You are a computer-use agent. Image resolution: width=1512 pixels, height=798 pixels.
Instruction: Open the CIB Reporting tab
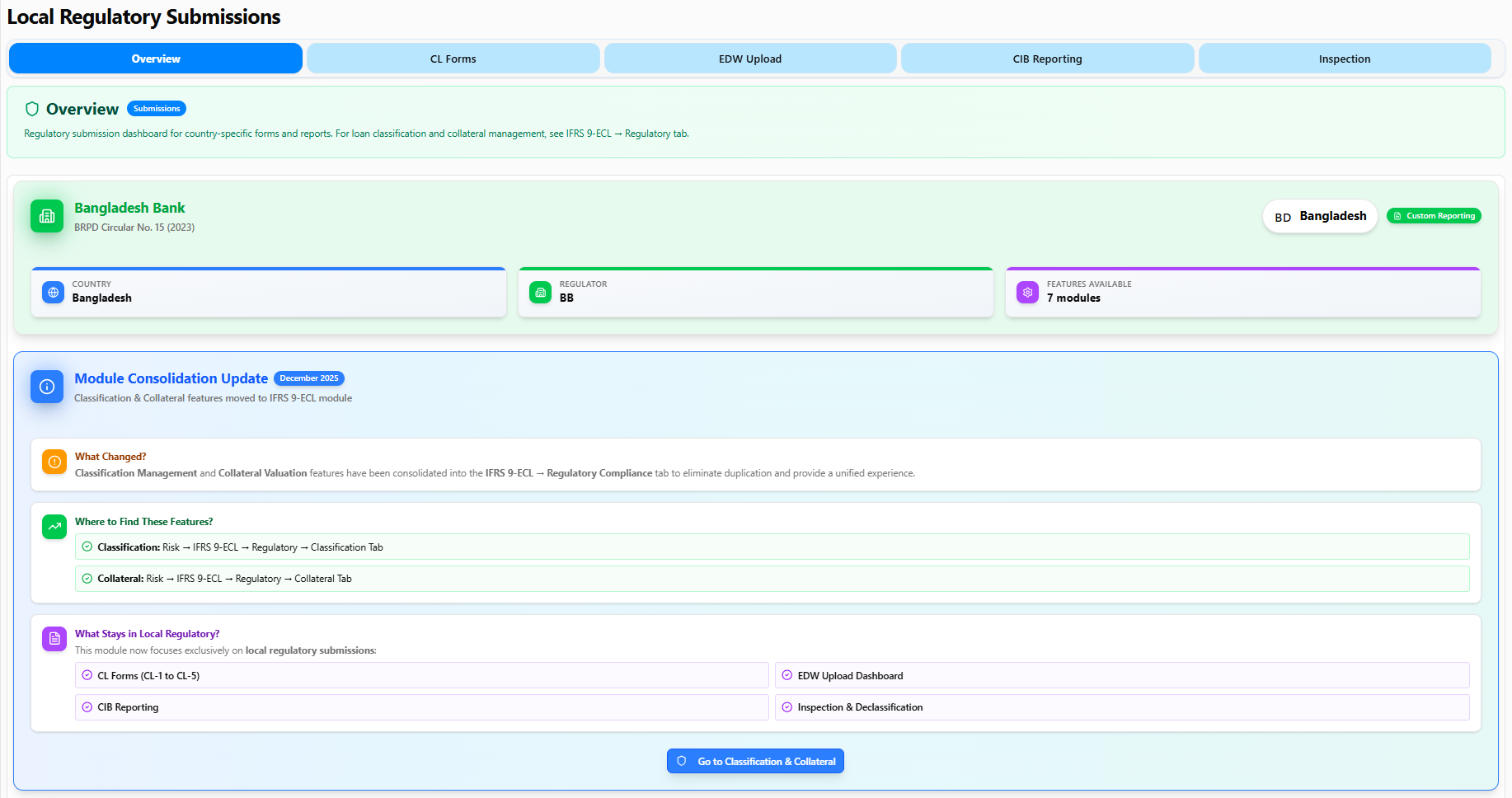pyautogui.click(x=1047, y=59)
